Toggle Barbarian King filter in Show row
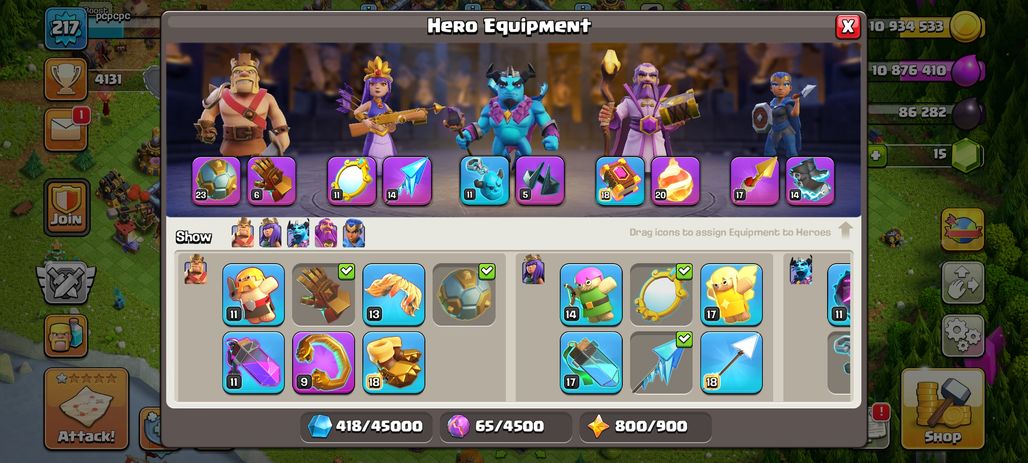The width and height of the screenshot is (1028, 463). (243, 233)
